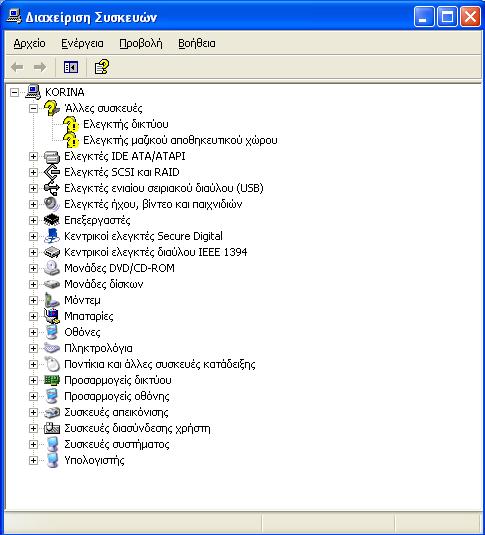Click the sound, video and game controllers icon
Image resolution: width=485 pixels, height=535 pixels.
coord(52,204)
